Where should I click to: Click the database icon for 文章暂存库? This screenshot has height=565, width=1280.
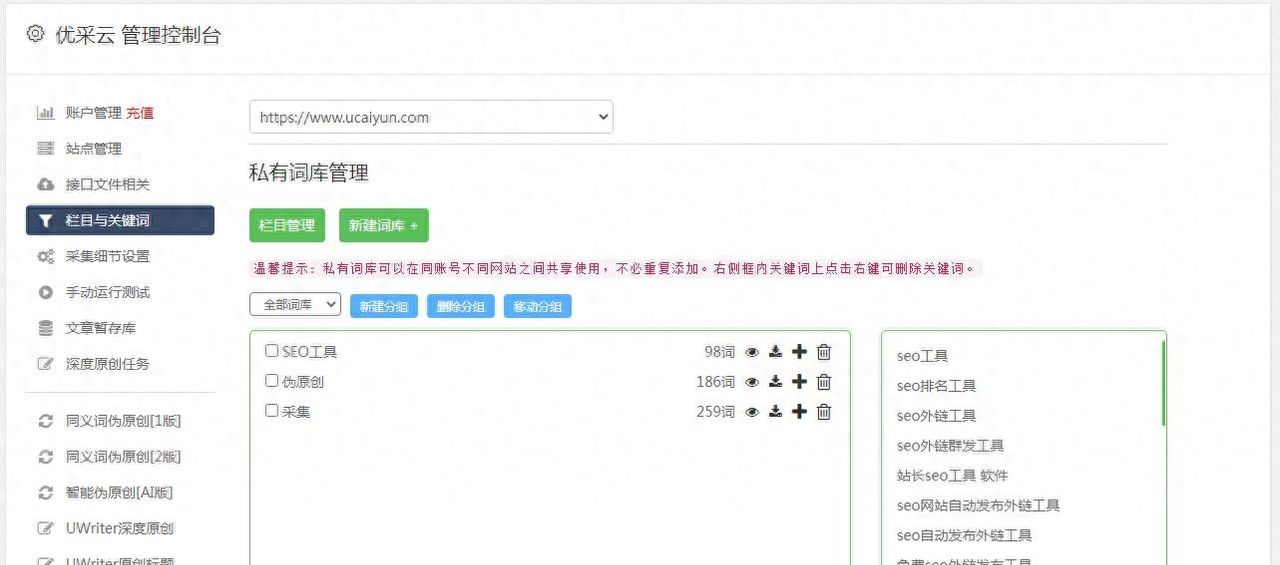pos(45,328)
